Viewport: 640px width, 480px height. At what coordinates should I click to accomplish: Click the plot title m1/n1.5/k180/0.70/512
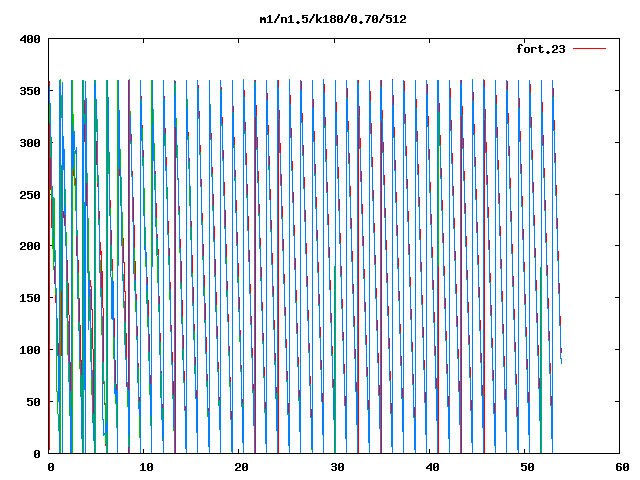[333, 19]
